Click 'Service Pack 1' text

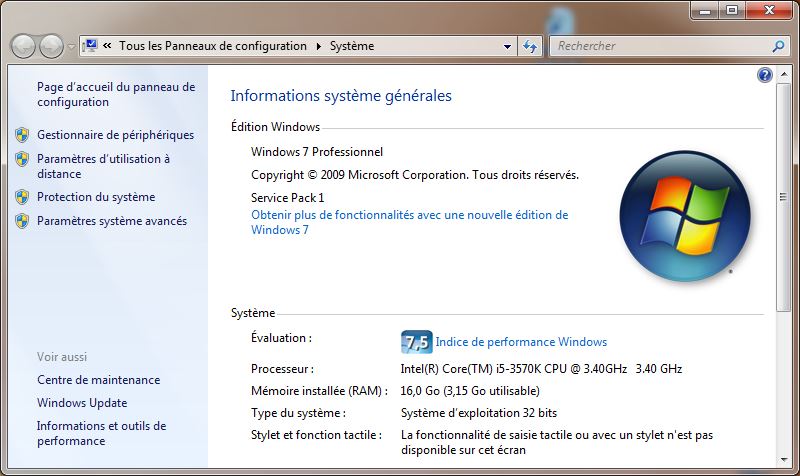[x=287, y=198]
